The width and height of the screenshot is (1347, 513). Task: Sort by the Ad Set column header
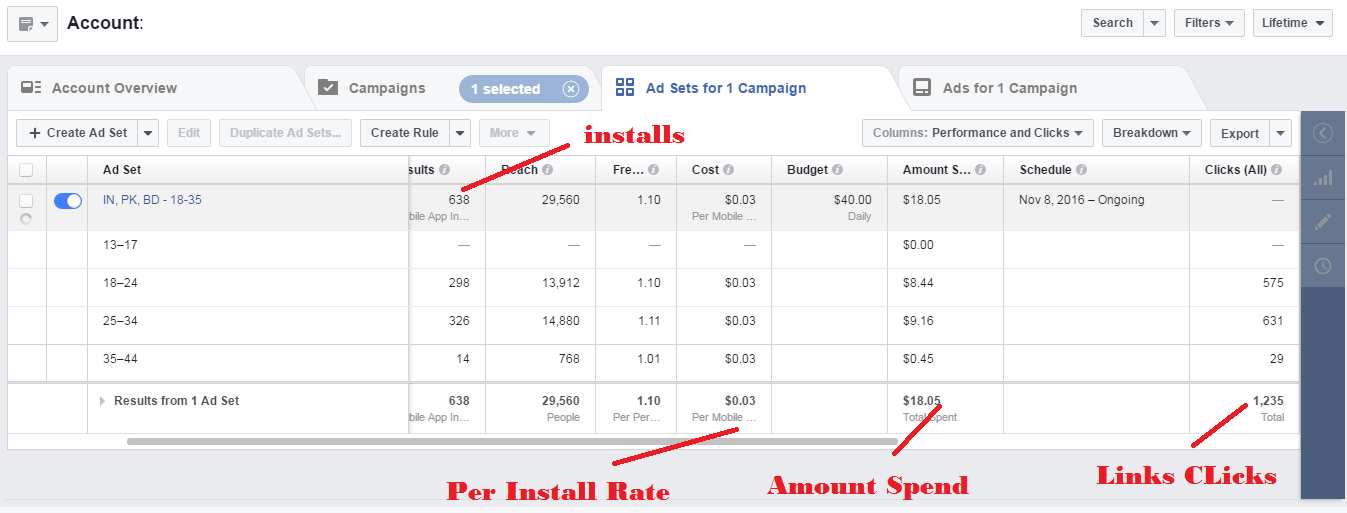click(x=122, y=170)
